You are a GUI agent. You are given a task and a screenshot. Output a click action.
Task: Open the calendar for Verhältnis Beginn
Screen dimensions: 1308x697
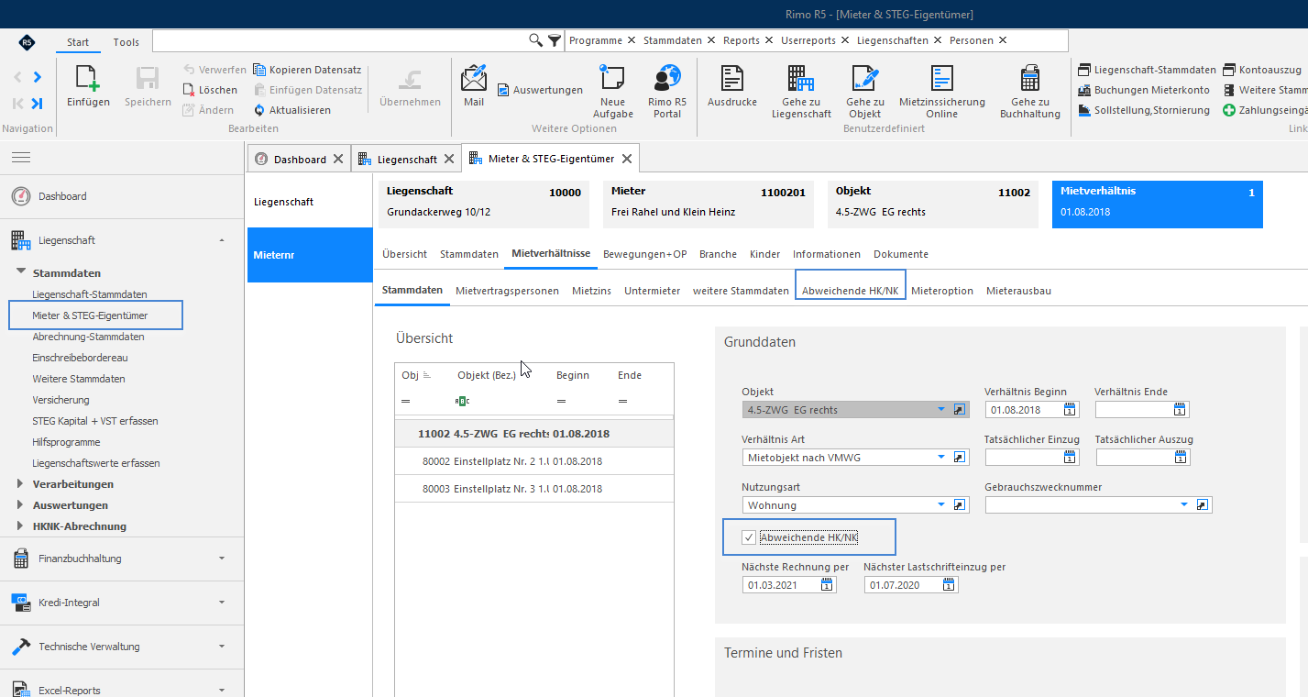click(x=1070, y=410)
